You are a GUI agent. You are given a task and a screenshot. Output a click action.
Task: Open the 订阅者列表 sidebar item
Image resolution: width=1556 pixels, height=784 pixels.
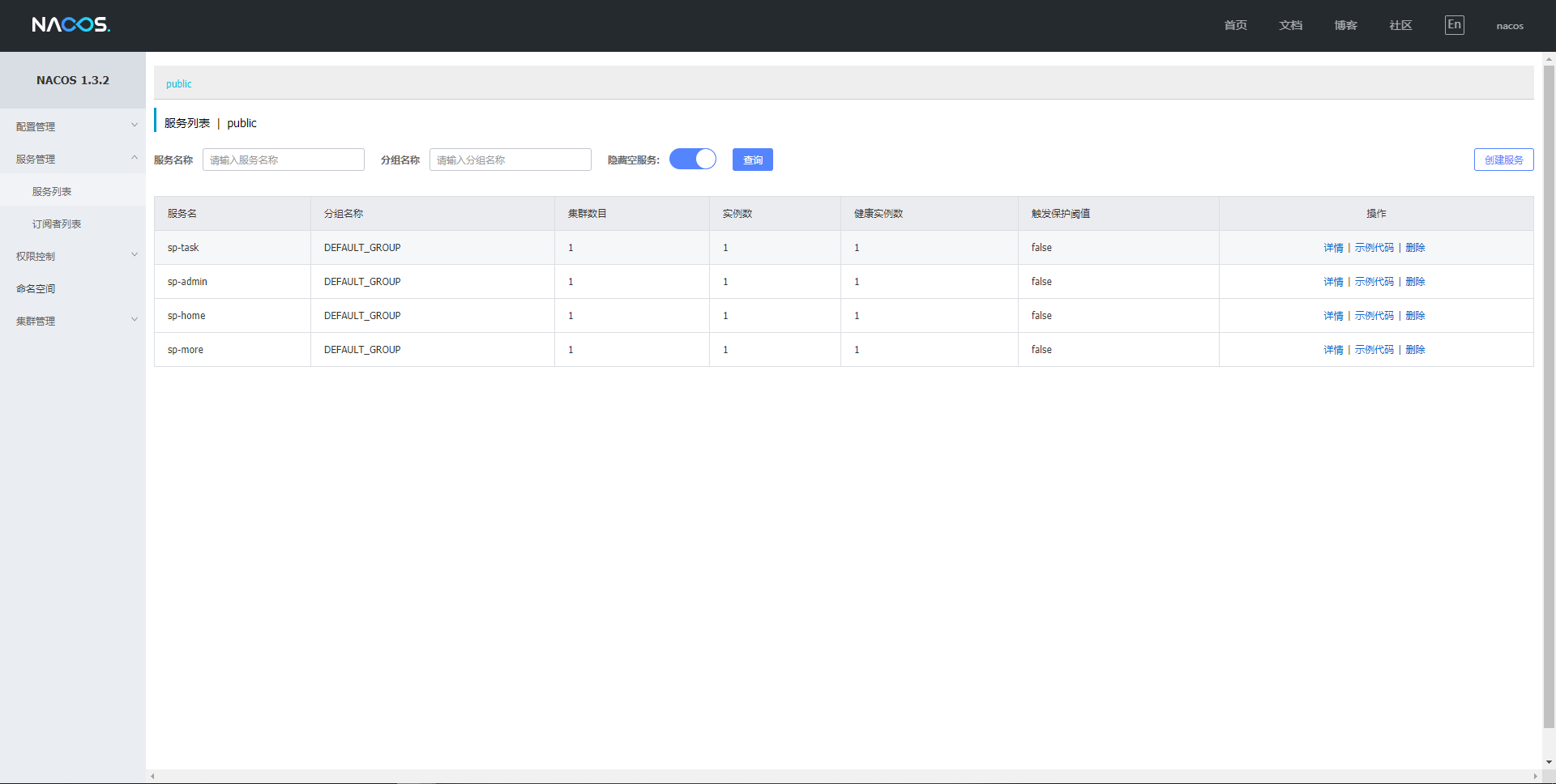click(73, 224)
